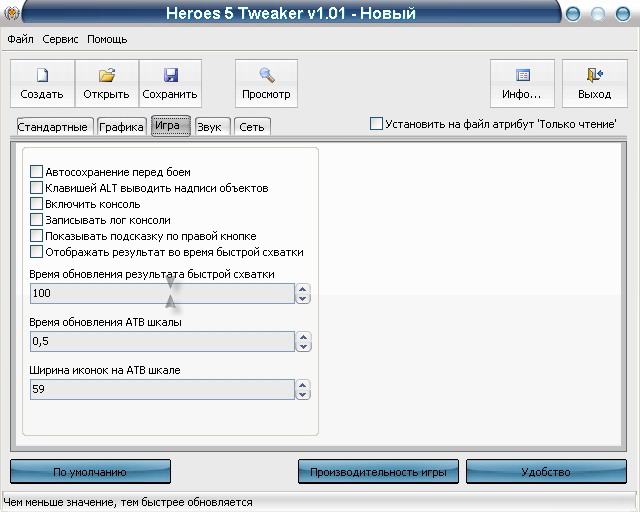This screenshot has height=512, width=640.
Task: Click the Сохранить floppy disk icon
Action: [x=171, y=75]
